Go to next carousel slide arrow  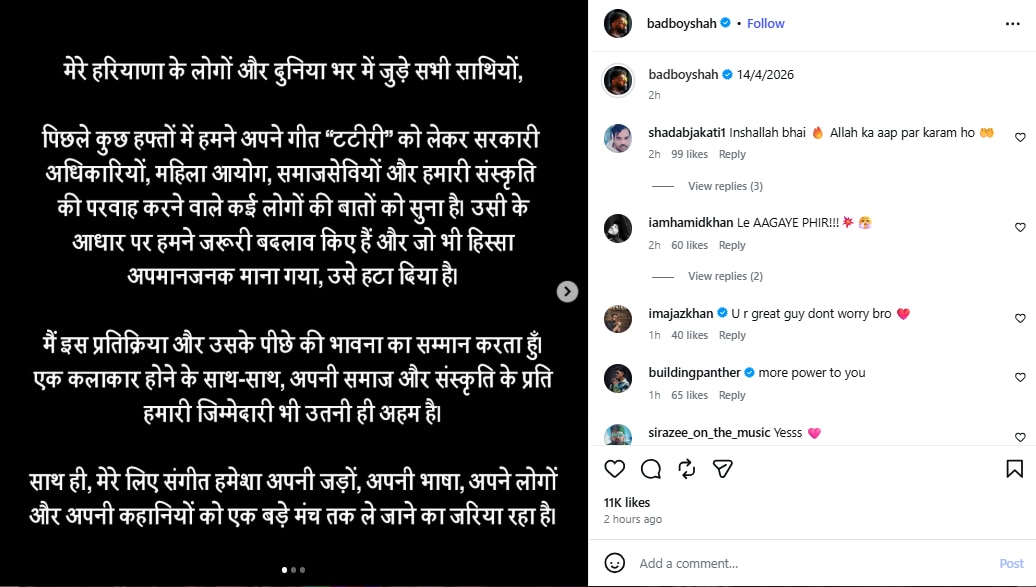567,291
